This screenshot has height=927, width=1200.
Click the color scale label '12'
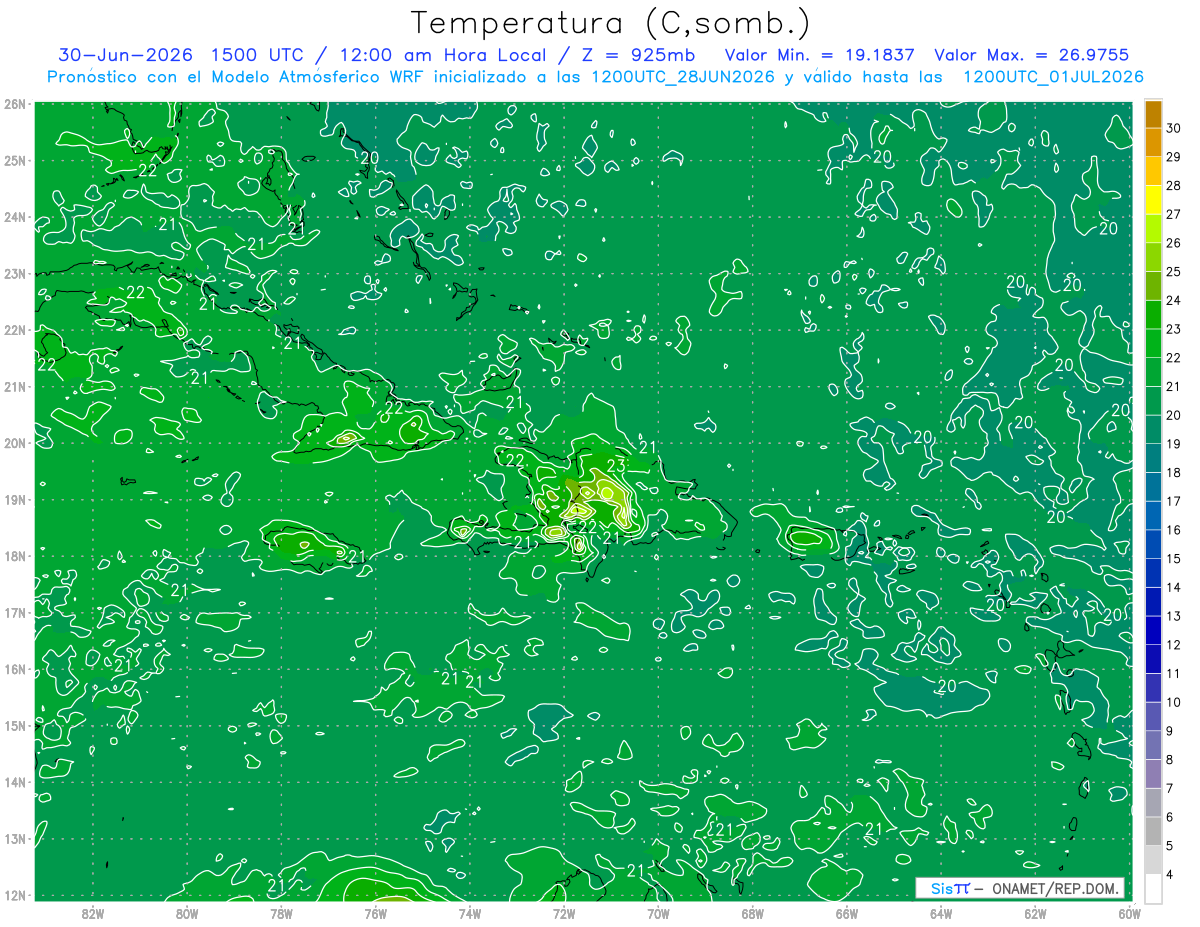point(1173,645)
